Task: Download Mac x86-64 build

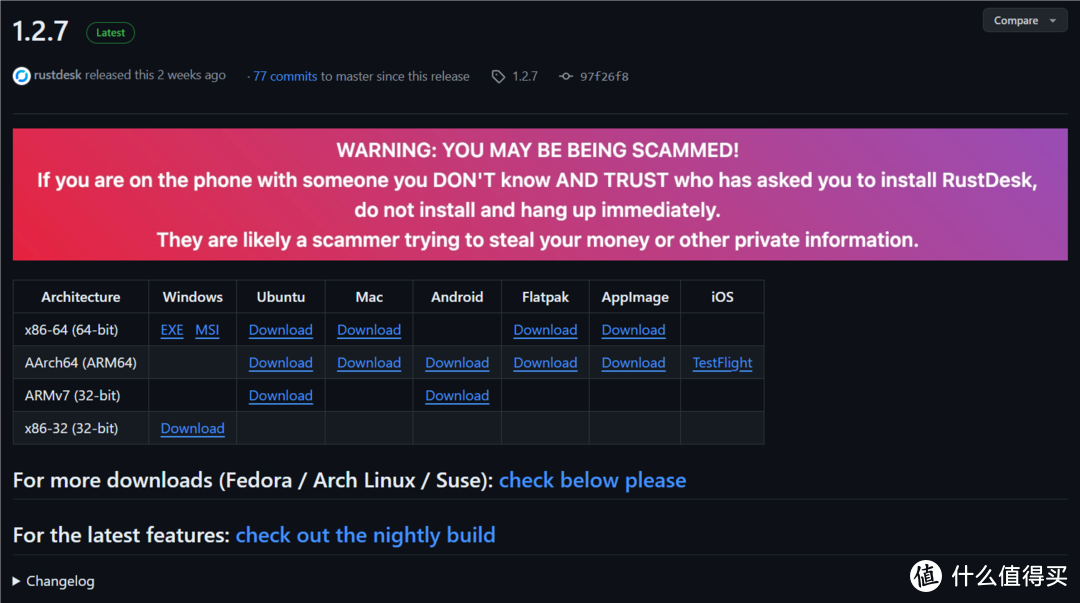Action: 369,330
